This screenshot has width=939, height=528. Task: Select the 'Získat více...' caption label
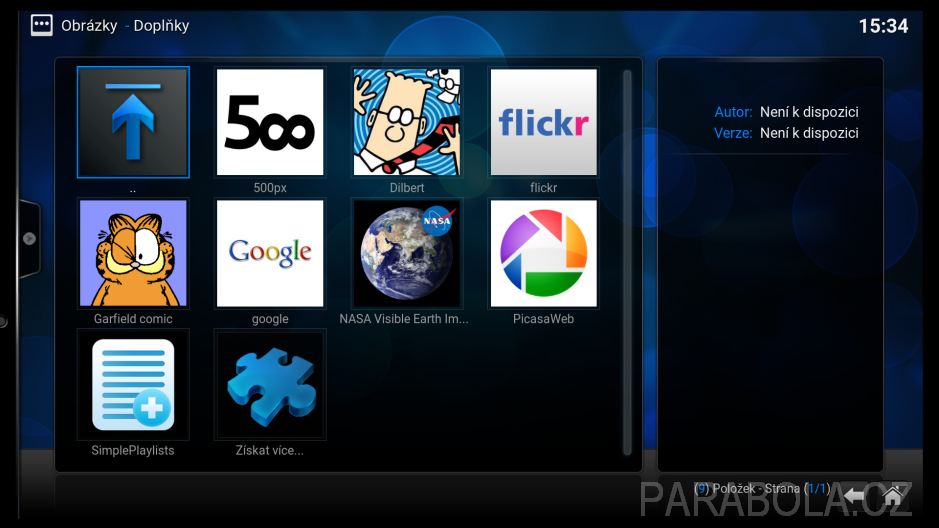(269, 450)
